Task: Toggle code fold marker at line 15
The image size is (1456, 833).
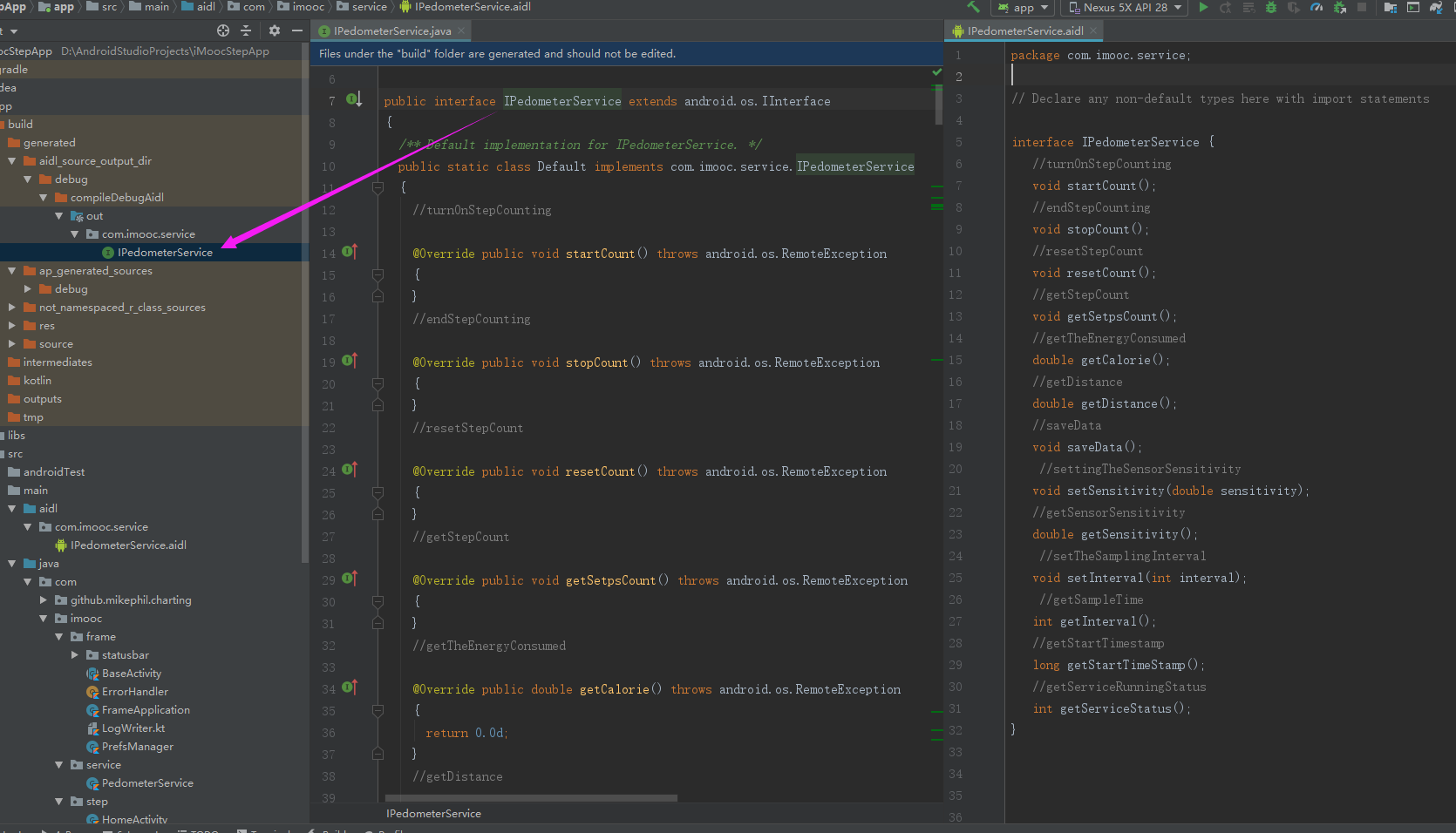Action: 378,274
